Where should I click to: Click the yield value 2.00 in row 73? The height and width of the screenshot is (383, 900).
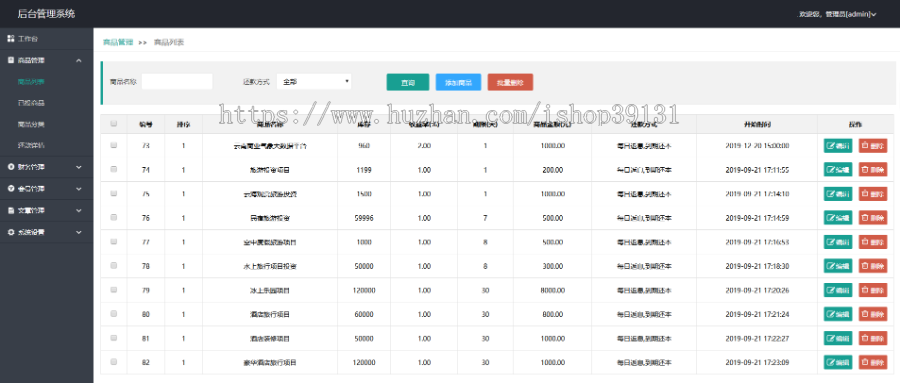424,146
